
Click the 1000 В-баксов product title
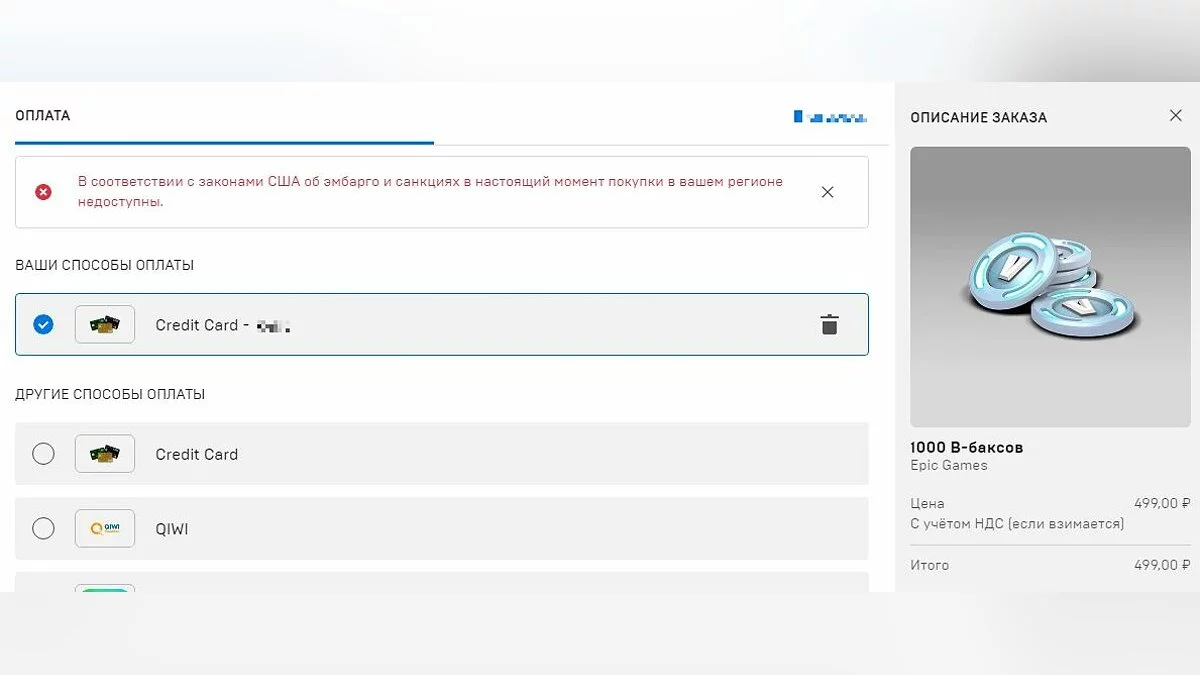[966, 447]
